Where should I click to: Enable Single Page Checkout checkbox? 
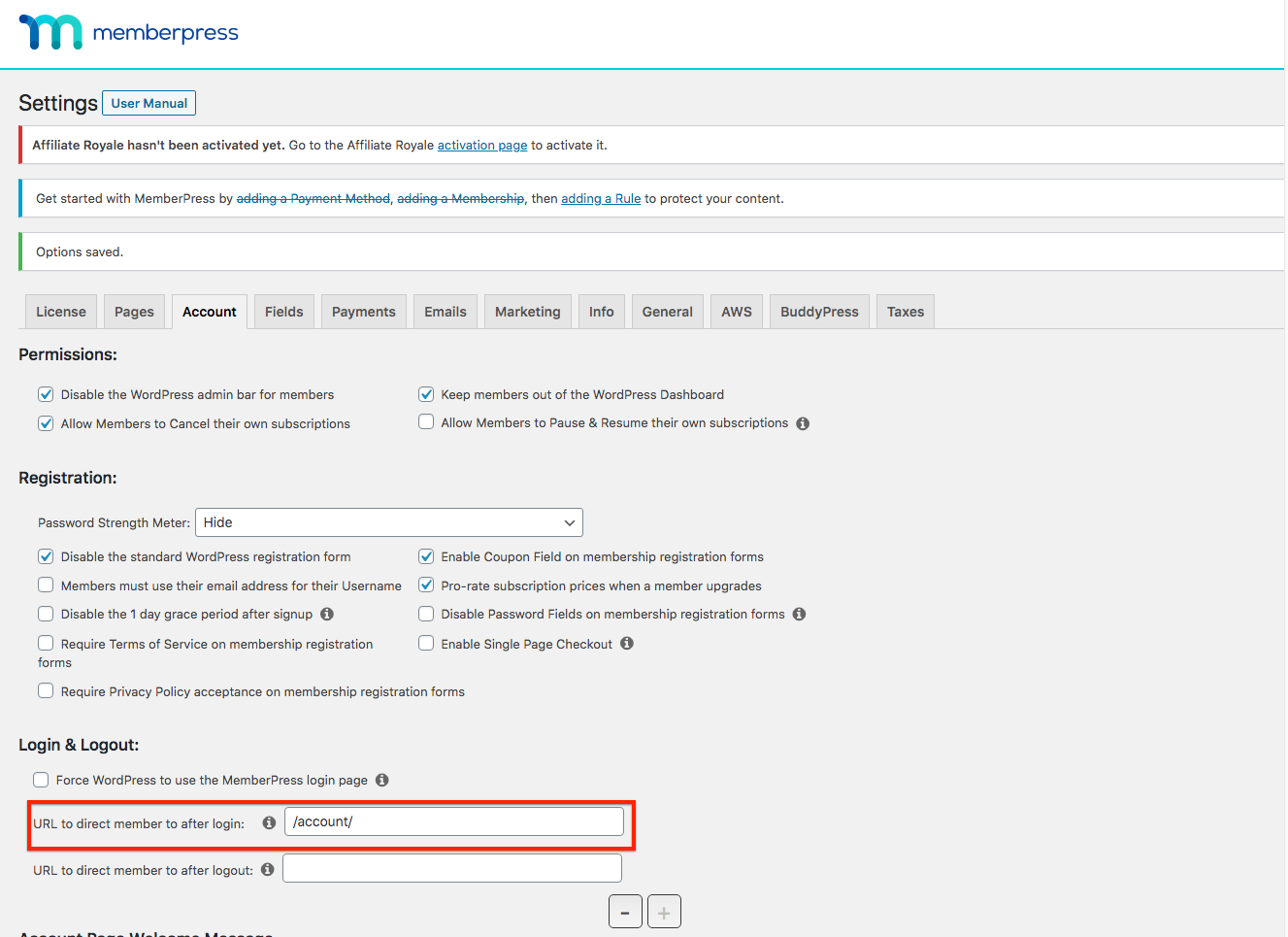(x=426, y=643)
